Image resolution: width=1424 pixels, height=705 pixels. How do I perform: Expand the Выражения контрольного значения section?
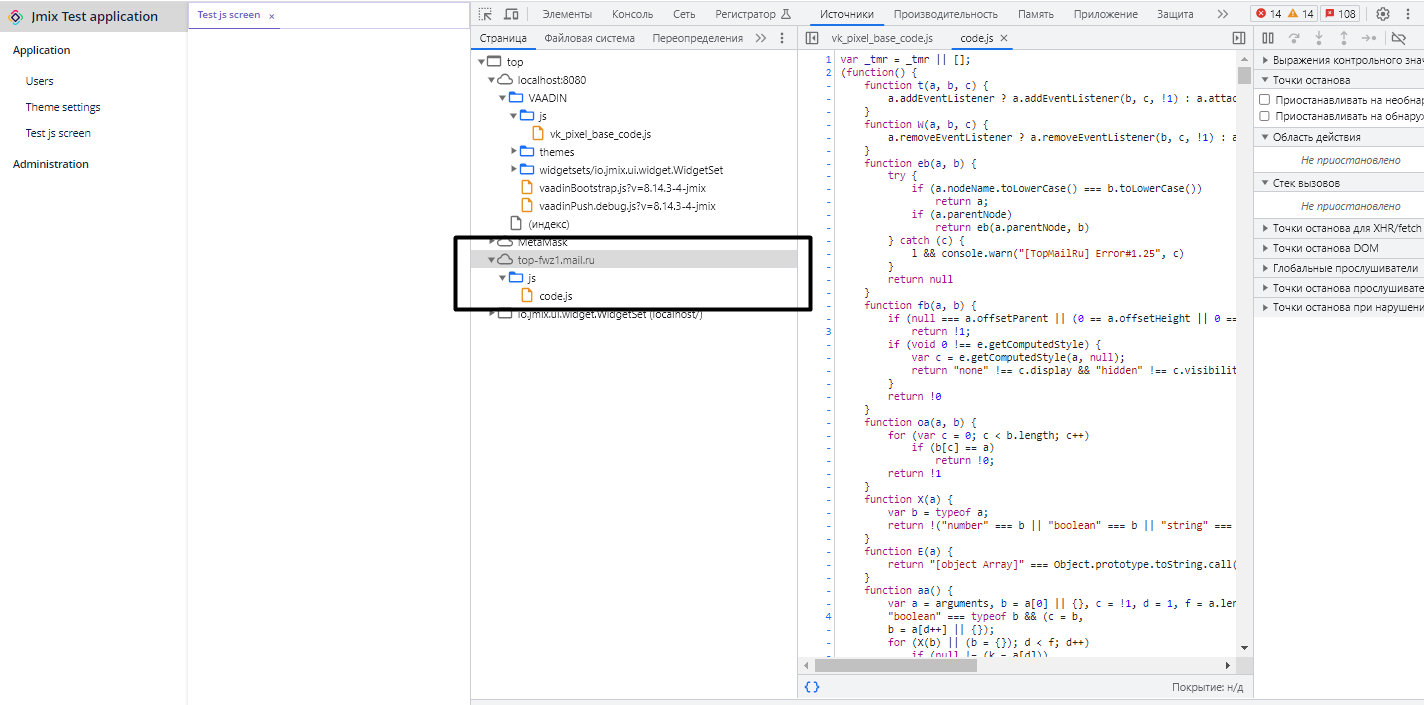click(1339, 61)
